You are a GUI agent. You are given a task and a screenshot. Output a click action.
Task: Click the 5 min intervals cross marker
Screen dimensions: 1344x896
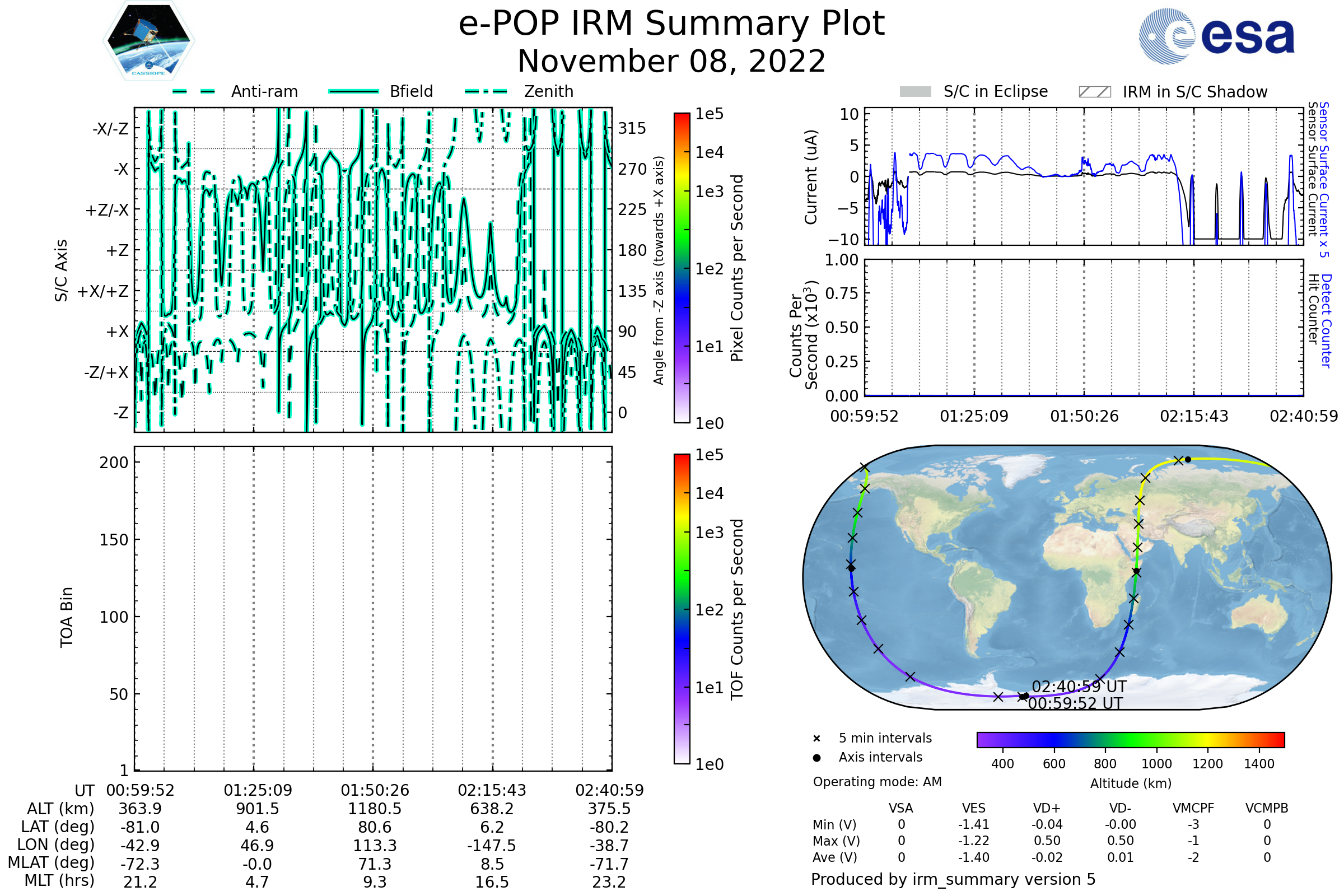click(x=816, y=739)
